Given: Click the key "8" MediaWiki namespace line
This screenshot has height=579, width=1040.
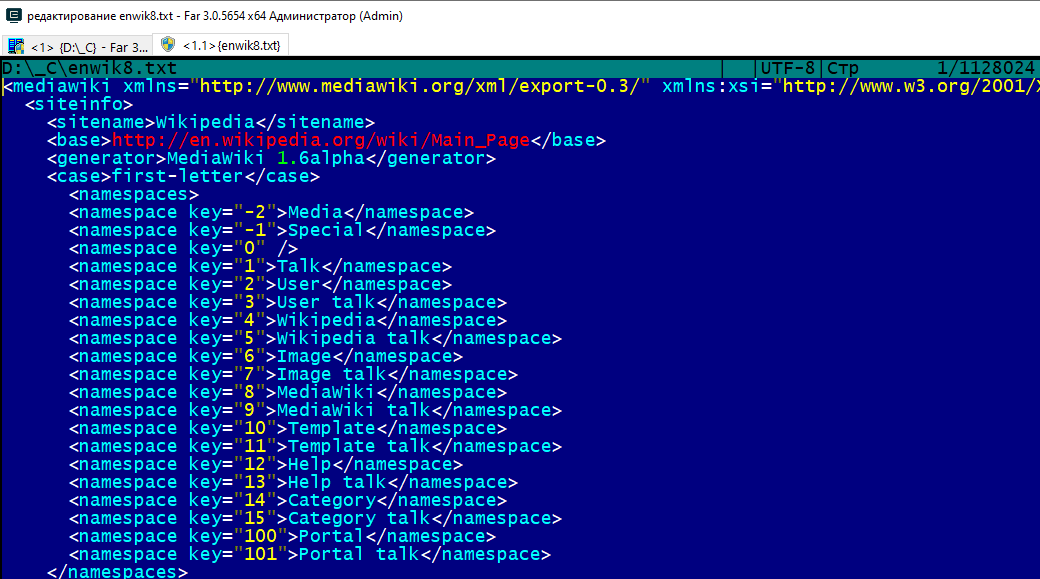Looking at the screenshot, I should [288, 392].
